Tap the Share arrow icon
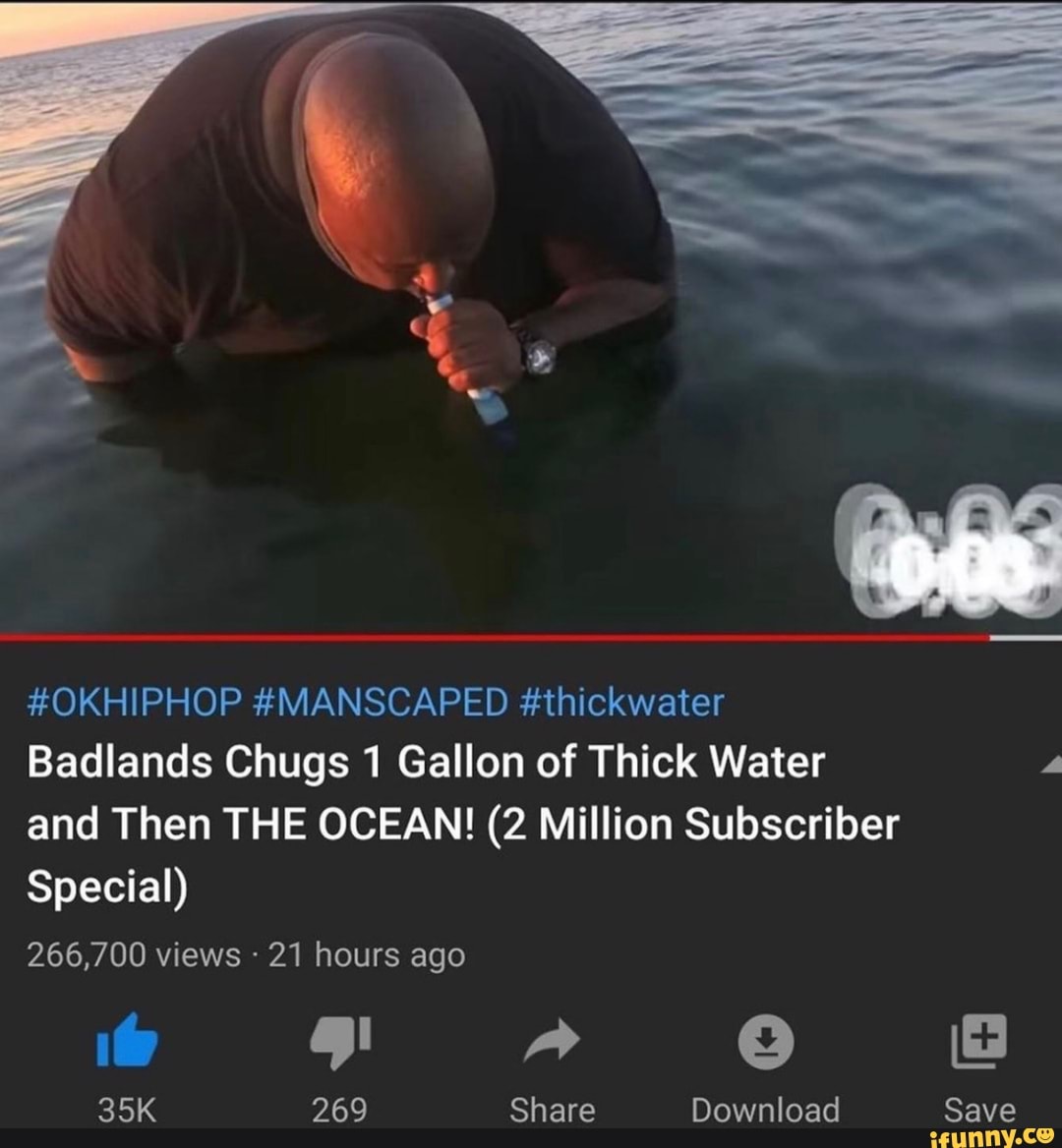The height and width of the screenshot is (1148, 1062). click(553, 1040)
